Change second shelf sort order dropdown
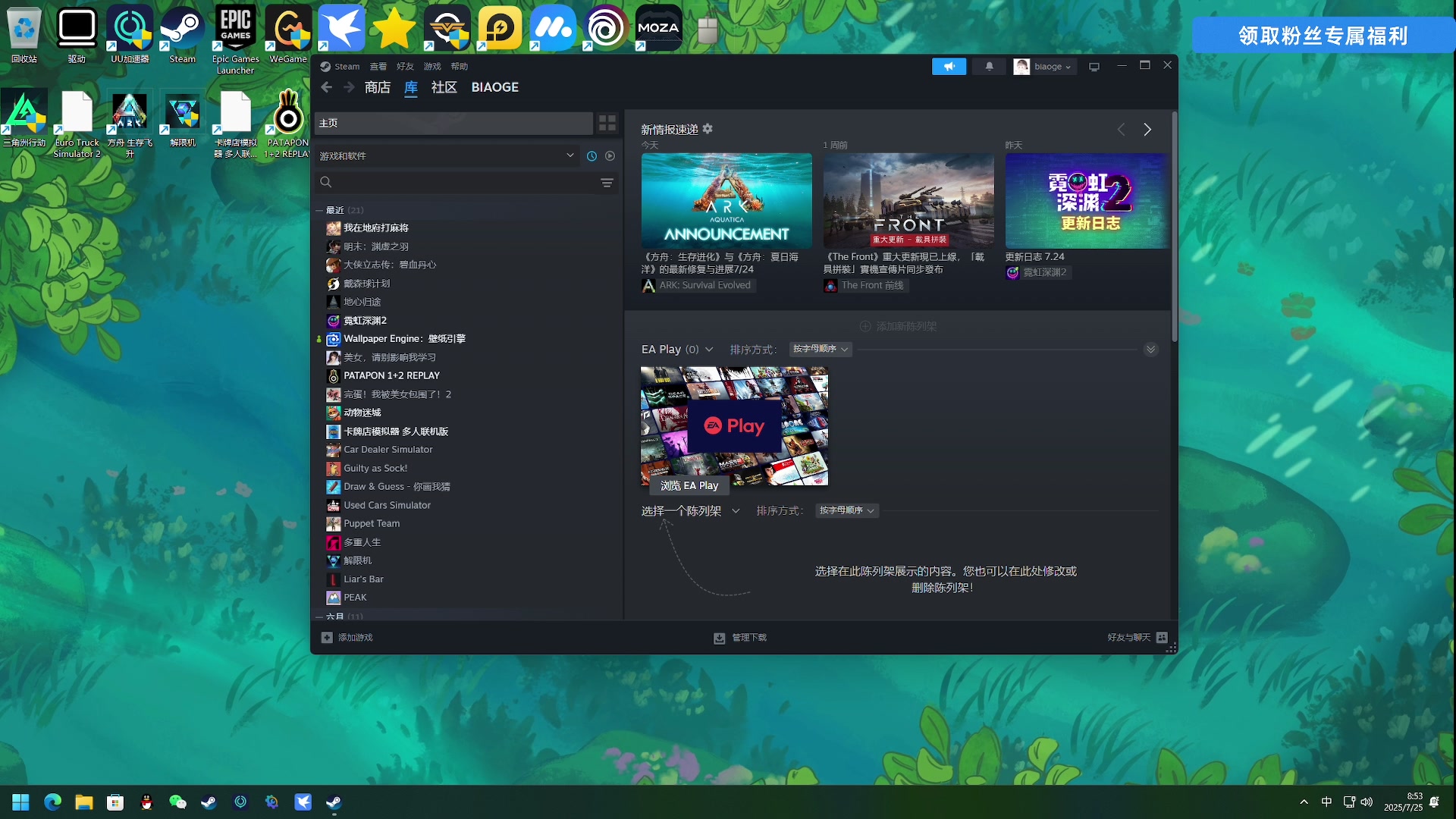 [847, 510]
